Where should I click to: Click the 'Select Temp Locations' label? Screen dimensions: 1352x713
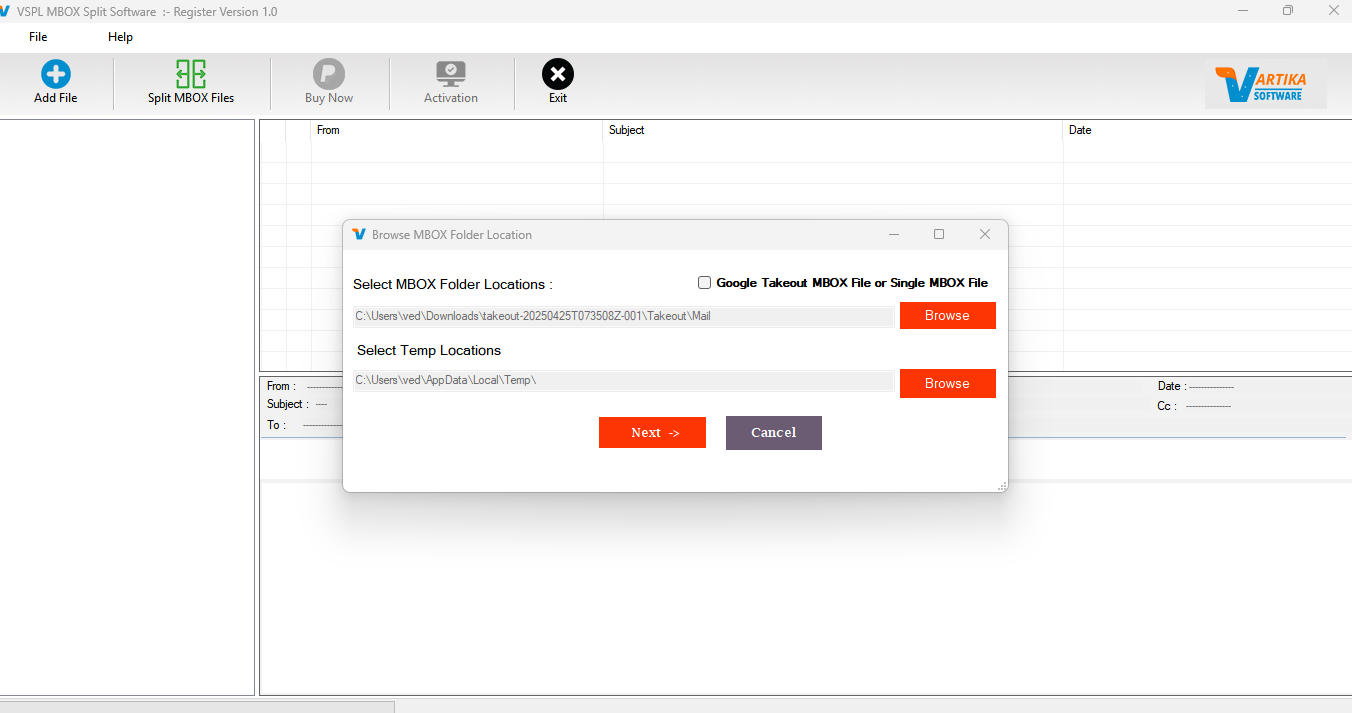coord(429,351)
